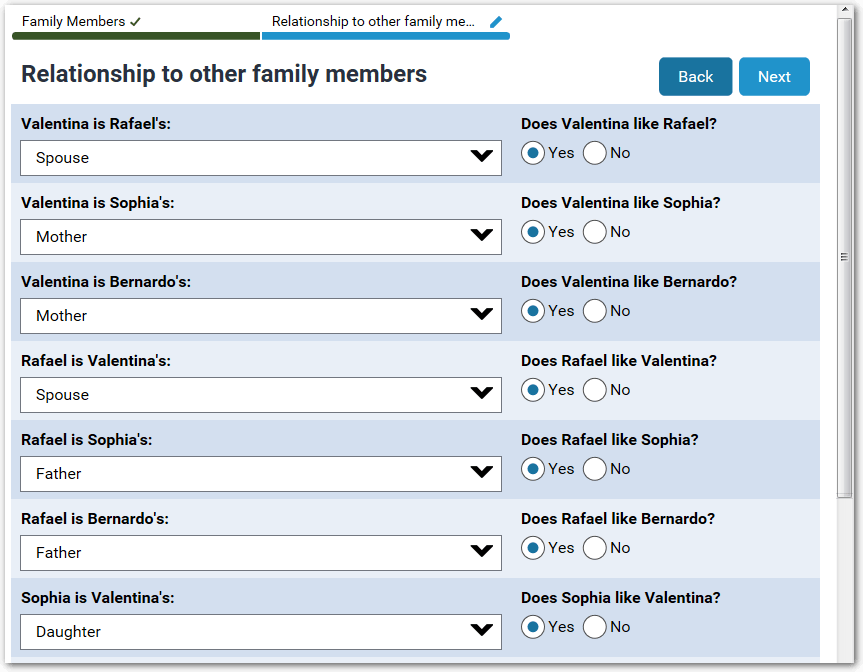The width and height of the screenshot is (863, 672).
Task: Click the vertical scrollbar thumb
Action: coord(841,256)
